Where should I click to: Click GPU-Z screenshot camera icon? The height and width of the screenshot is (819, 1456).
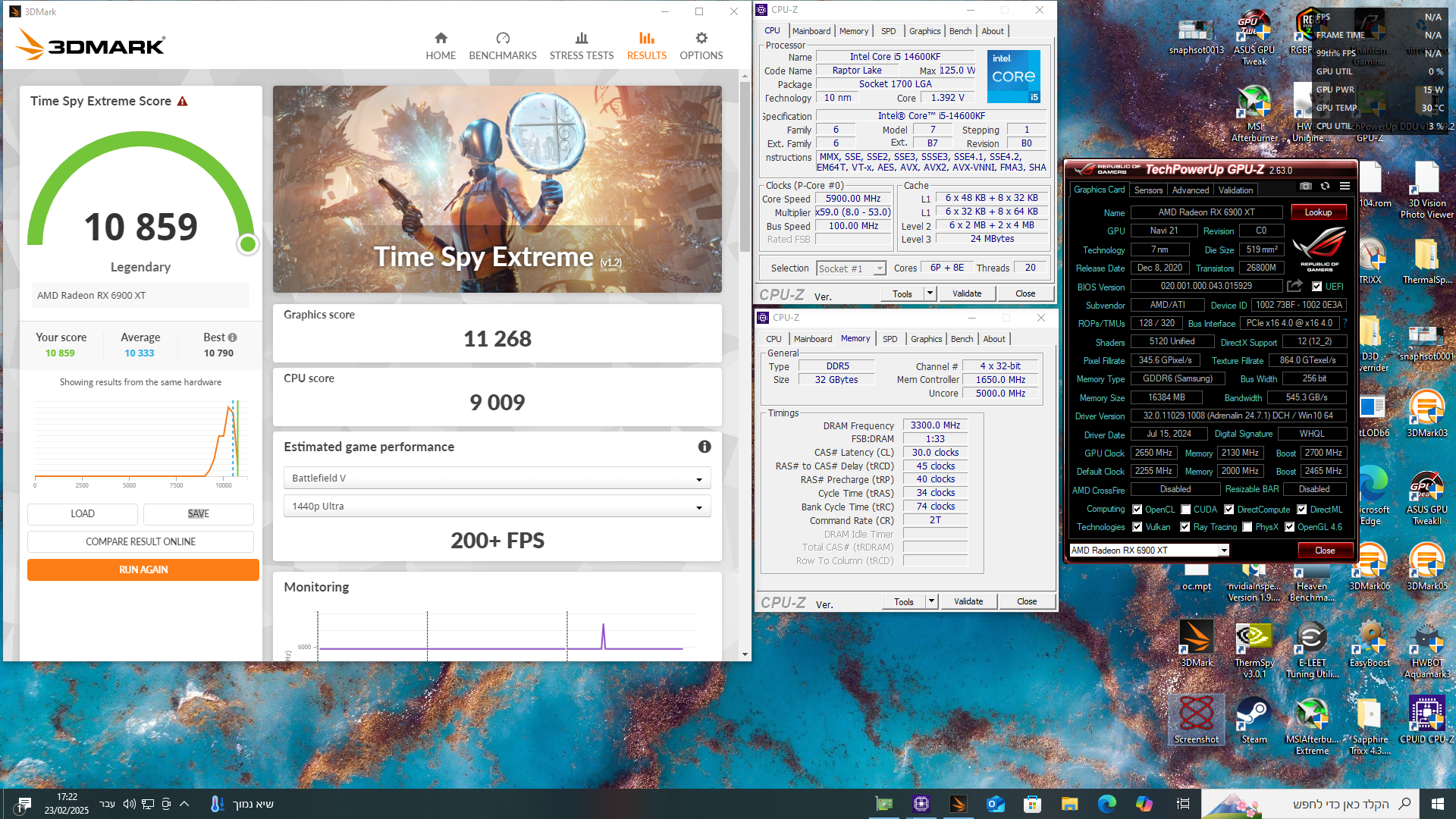pyautogui.click(x=1306, y=186)
